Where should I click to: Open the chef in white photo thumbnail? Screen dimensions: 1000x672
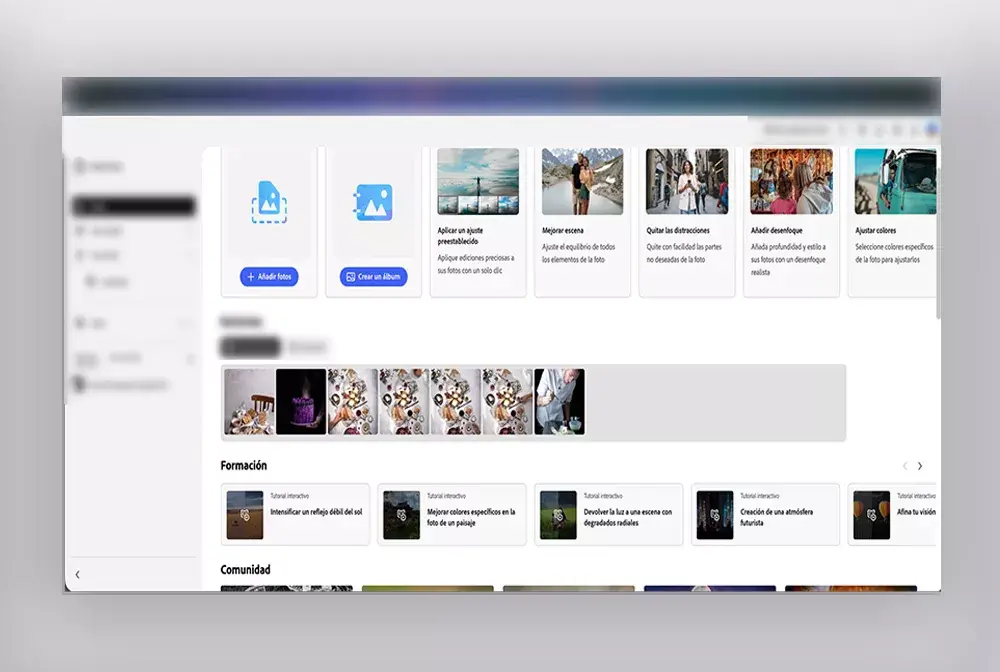coord(559,401)
